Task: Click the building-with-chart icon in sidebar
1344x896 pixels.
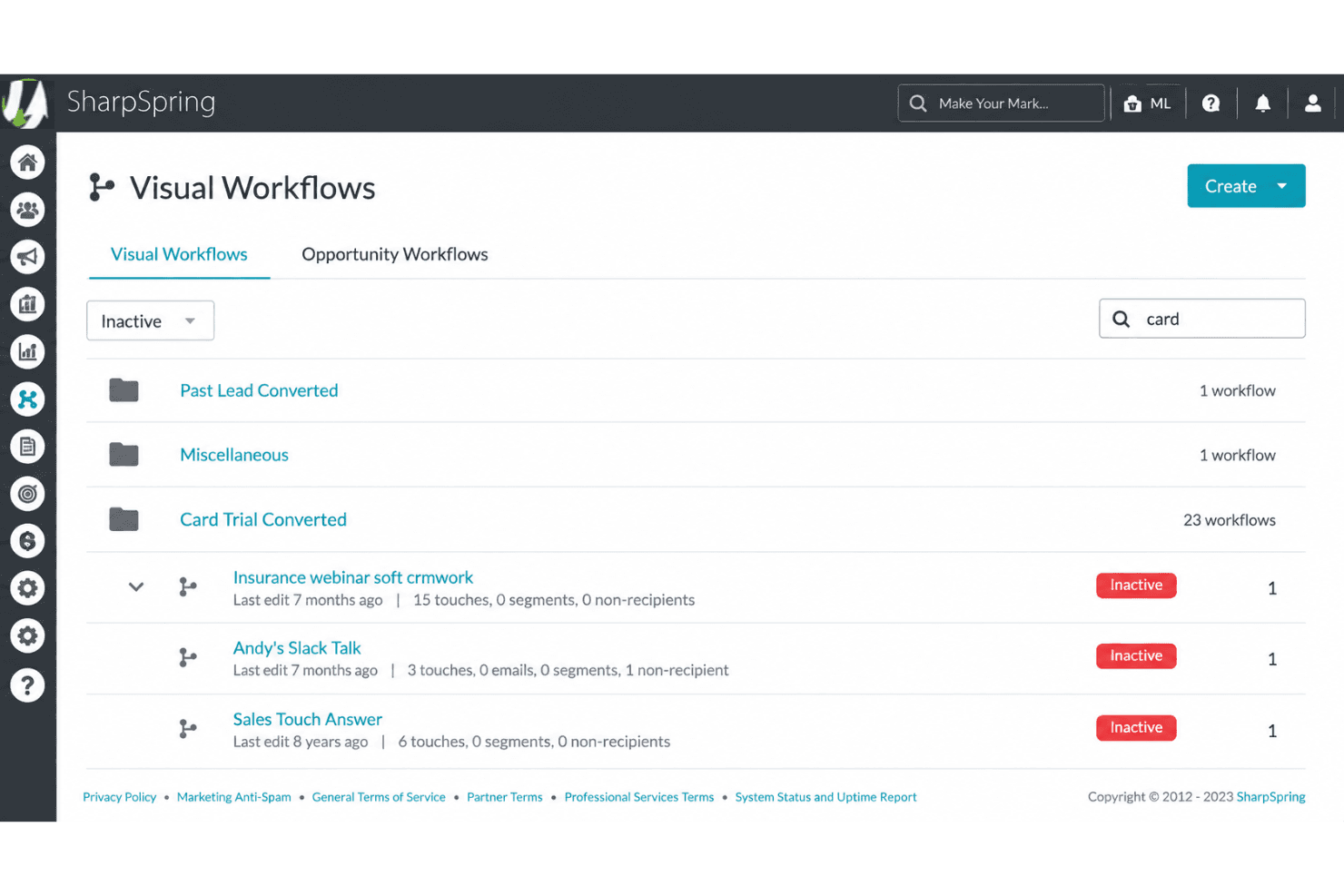Action: (x=28, y=304)
